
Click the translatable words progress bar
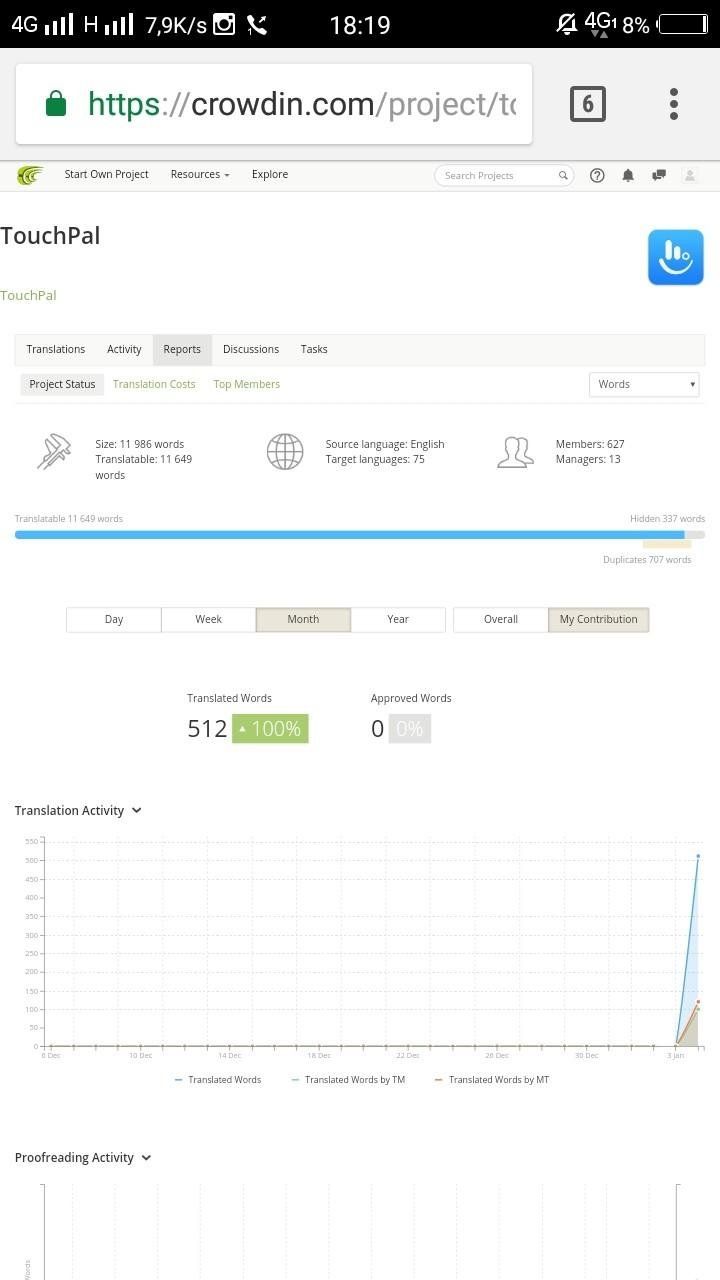coord(349,535)
